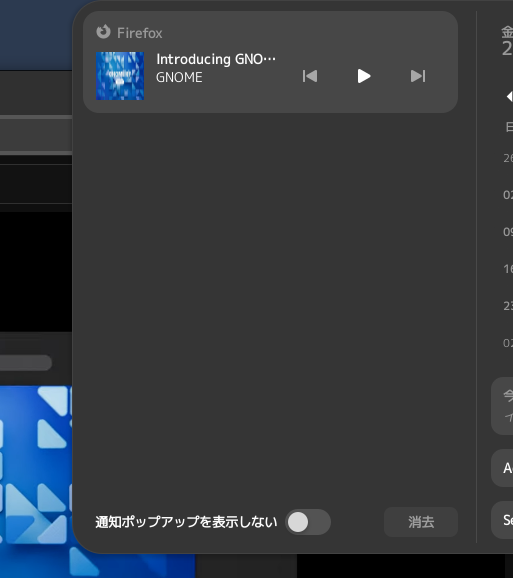This screenshot has width=513, height=578.
Task: Select calendar date 09 in the calendar
Action: point(508,232)
